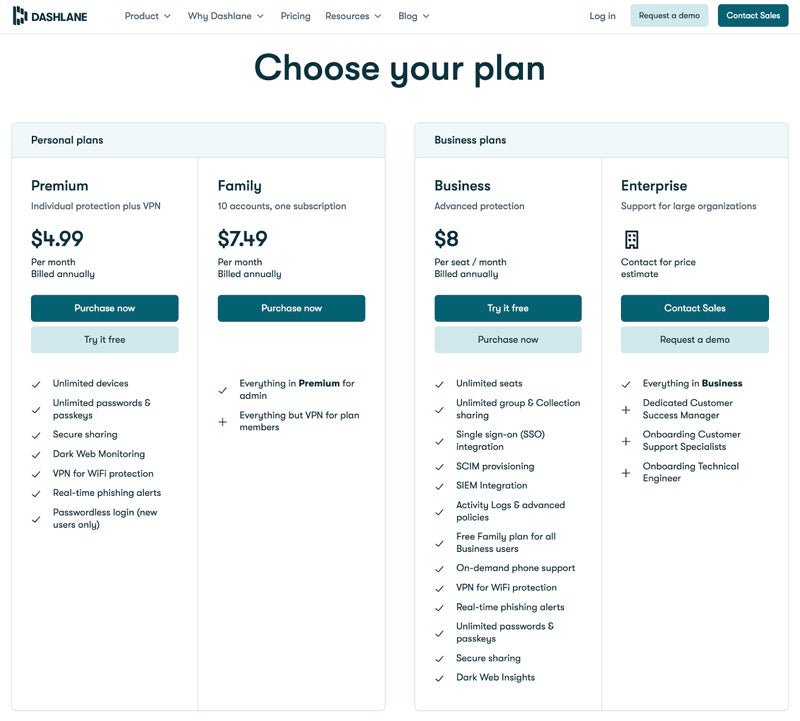The height and width of the screenshot is (721, 800).
Task: Click the Dashlane logo icon
Action: coord(19,16)
